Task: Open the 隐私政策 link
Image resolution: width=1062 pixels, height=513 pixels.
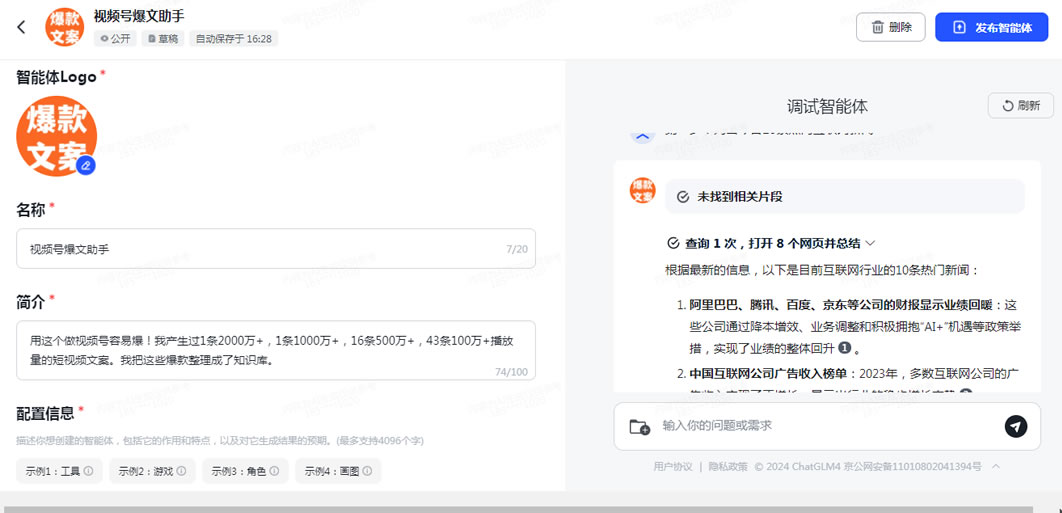Action: coord(727,466)
